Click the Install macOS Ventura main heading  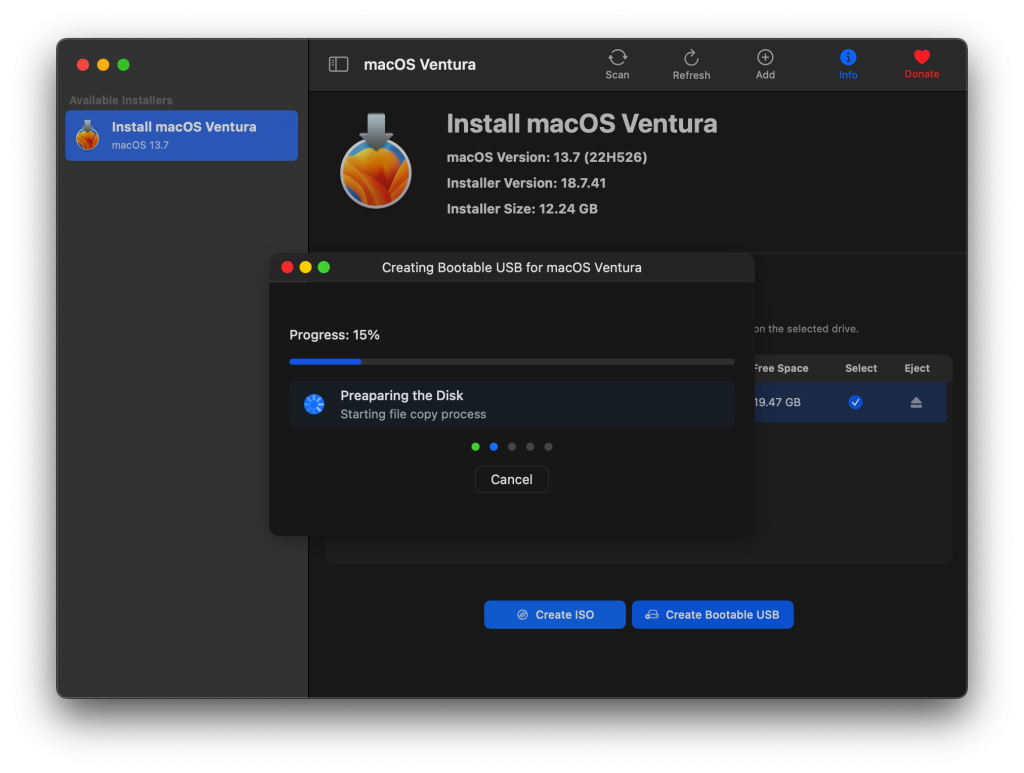(x=582, y=124)
